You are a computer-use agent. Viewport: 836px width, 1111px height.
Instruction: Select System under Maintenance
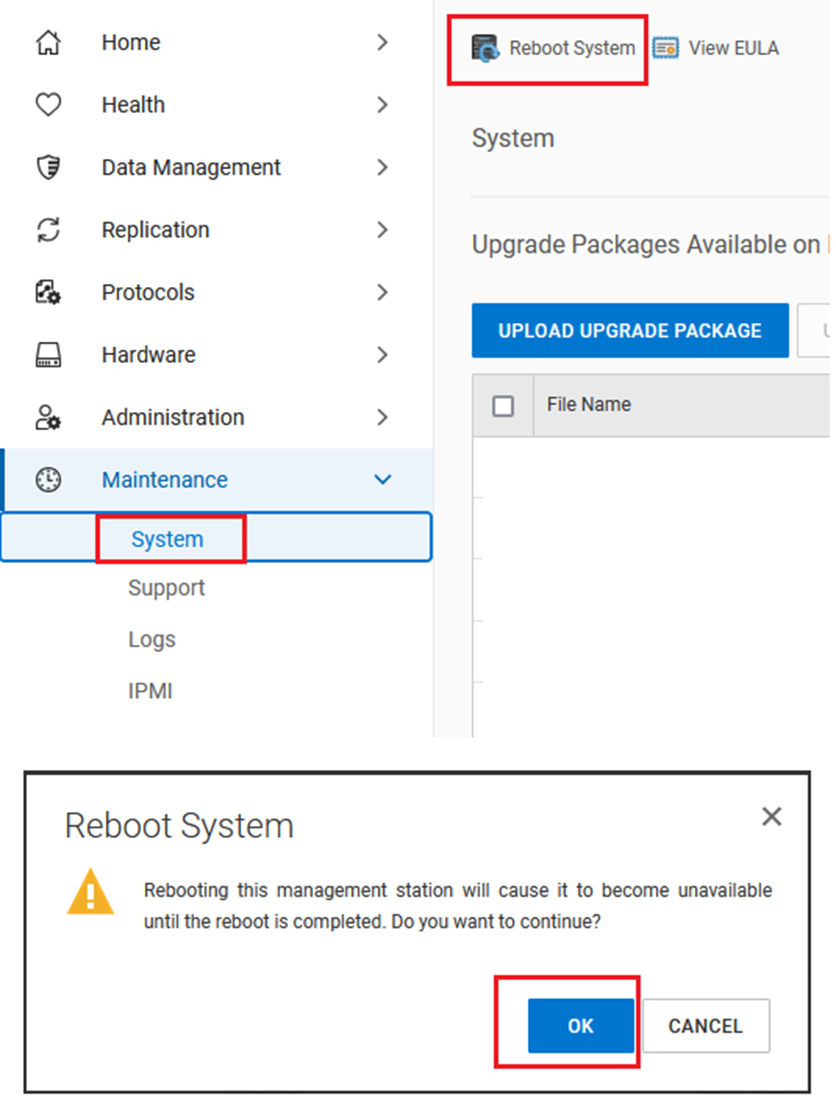(167, 540)
